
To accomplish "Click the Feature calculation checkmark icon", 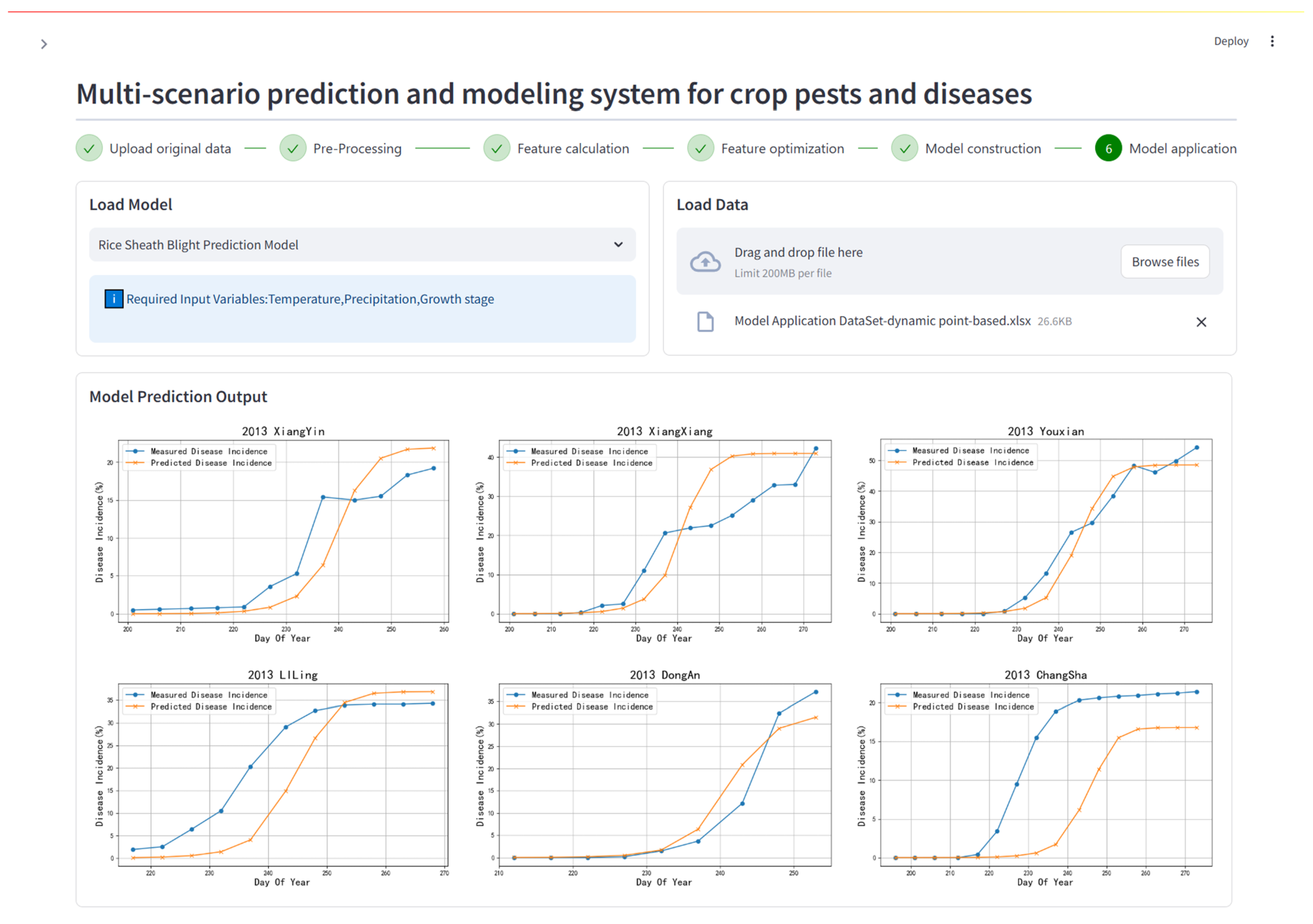I will tap(496, 149).
